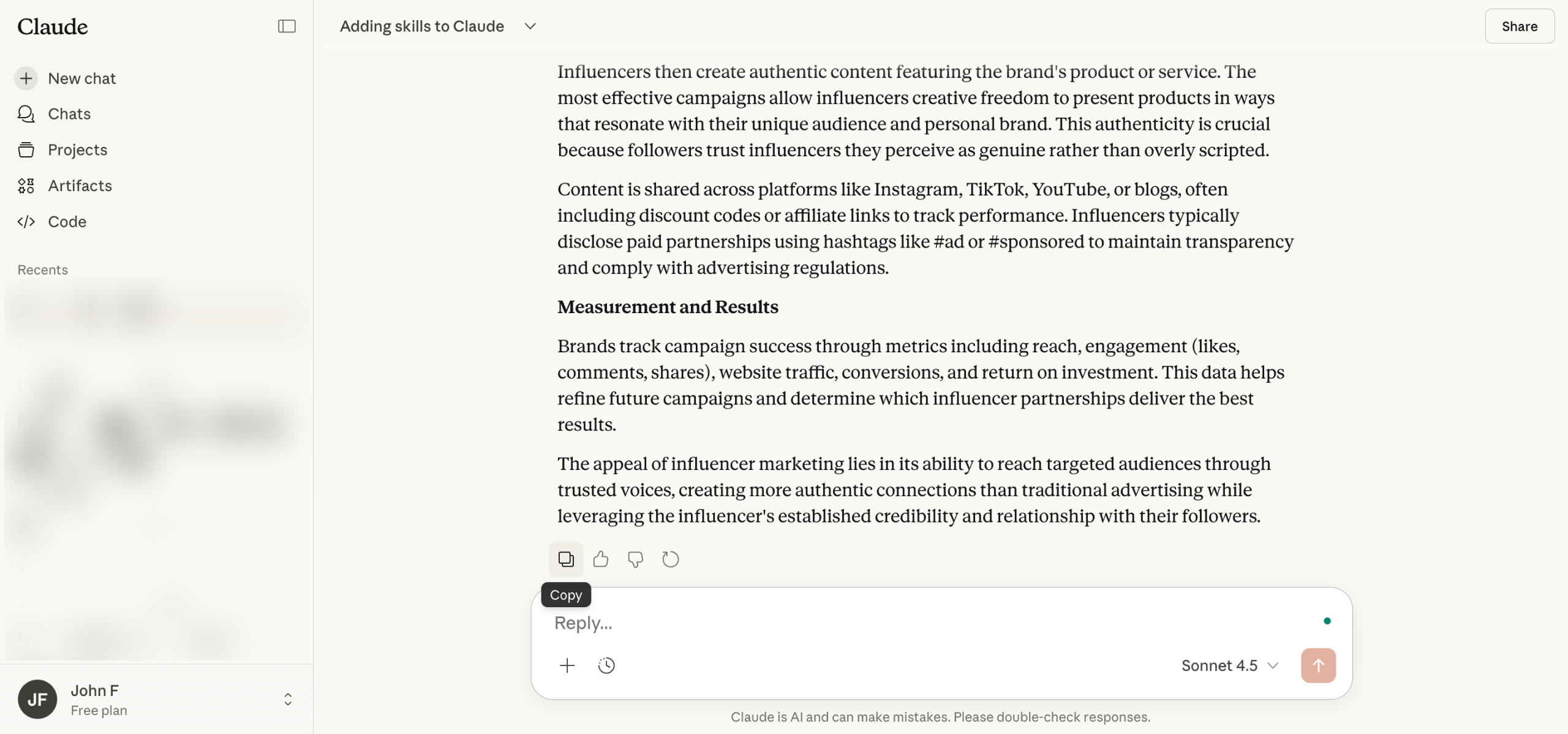Retry the response with the regenerate icon

671,559
